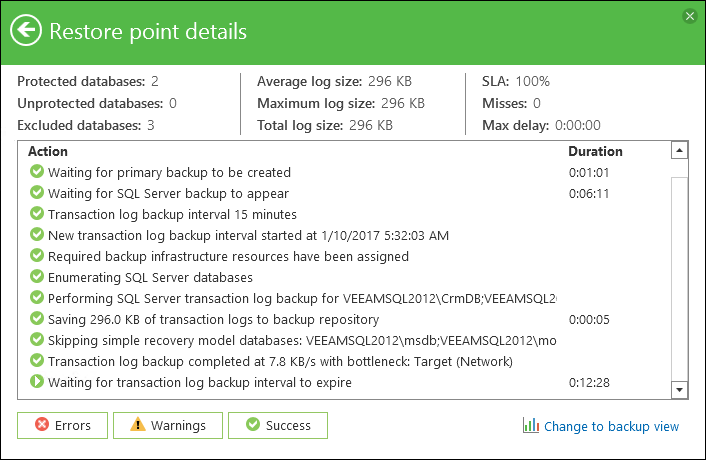This screenshot has width=706, height=460.
Task: Click the Duration column header
Action: coord(595,152)
